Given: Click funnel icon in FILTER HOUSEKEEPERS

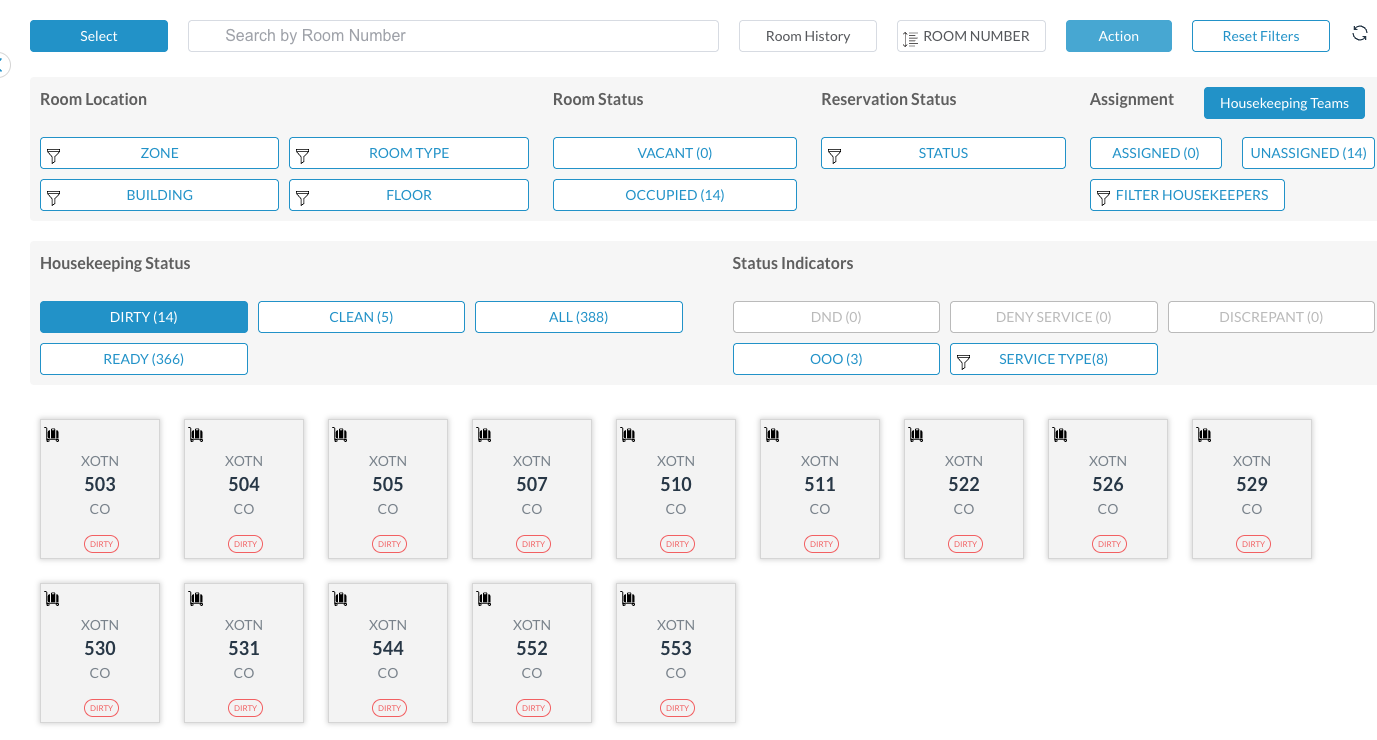Looking at the screenshot, I should coord(1103,197).
